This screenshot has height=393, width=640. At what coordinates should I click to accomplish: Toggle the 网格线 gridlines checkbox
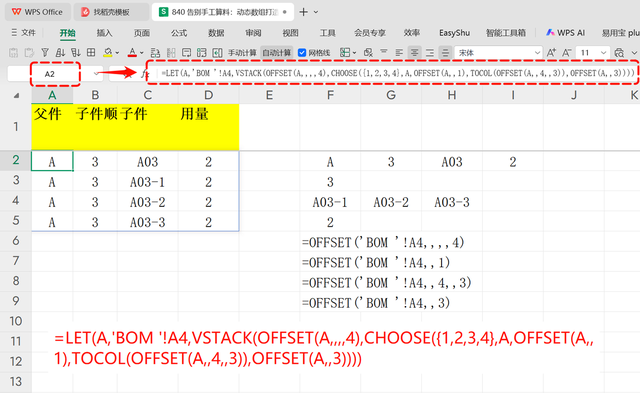302,53
